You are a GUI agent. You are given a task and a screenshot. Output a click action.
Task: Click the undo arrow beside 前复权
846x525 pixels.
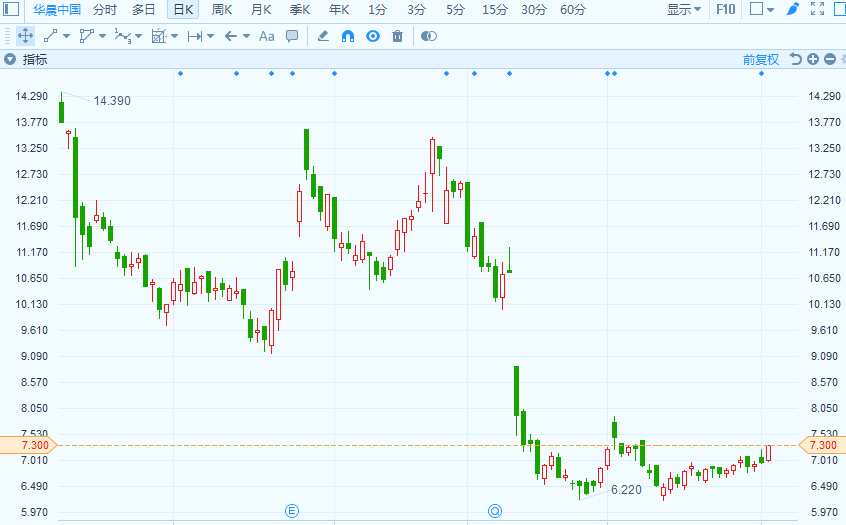pyautogui.click(x=795, y=59)
